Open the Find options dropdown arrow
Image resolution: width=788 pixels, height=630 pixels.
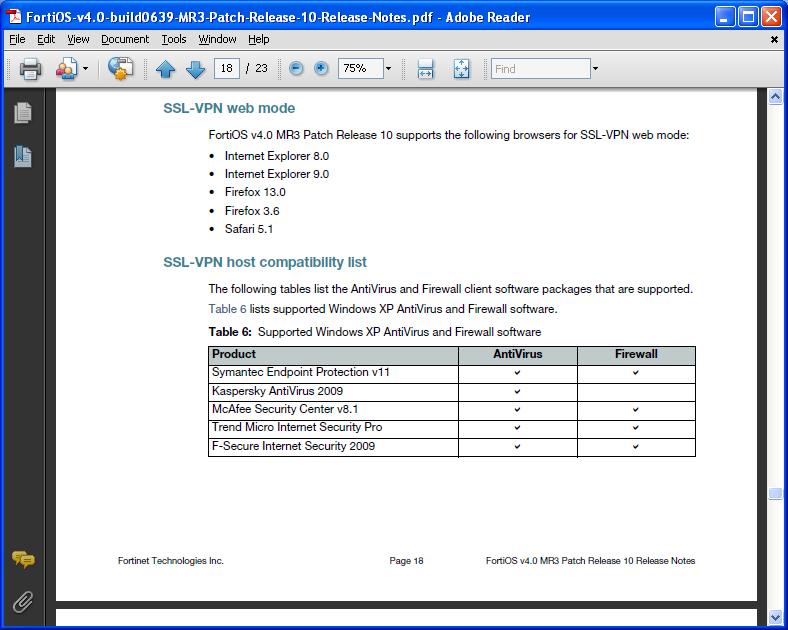595,69
